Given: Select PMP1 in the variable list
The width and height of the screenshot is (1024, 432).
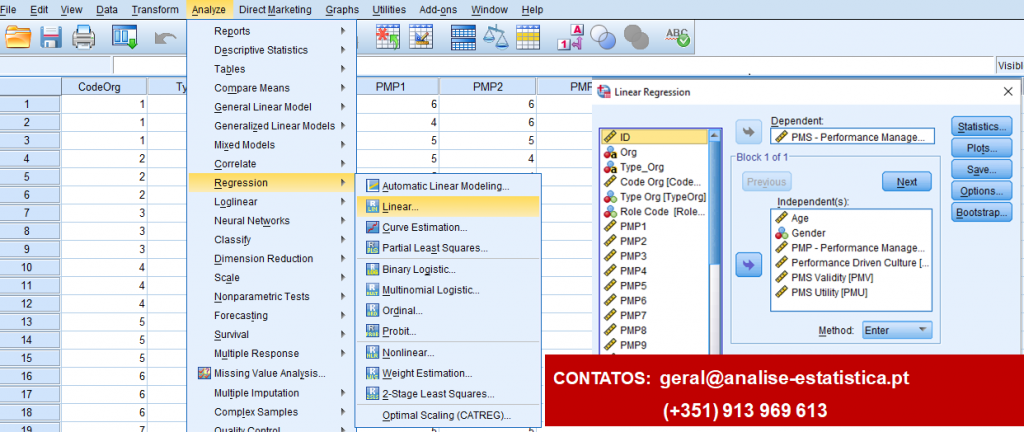Looking at the screenshot, I should tap(654, 226).
